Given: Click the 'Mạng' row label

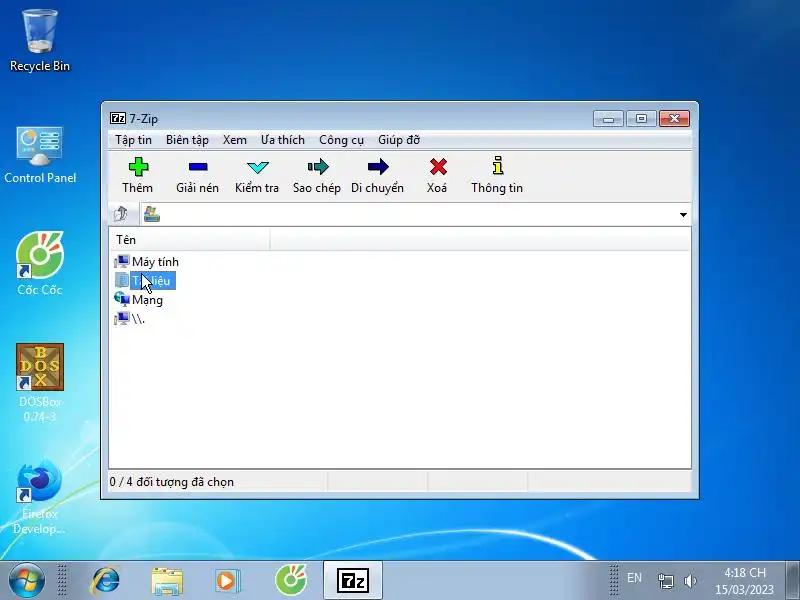Looking at the screenshot, I should [x=147, y=300].
